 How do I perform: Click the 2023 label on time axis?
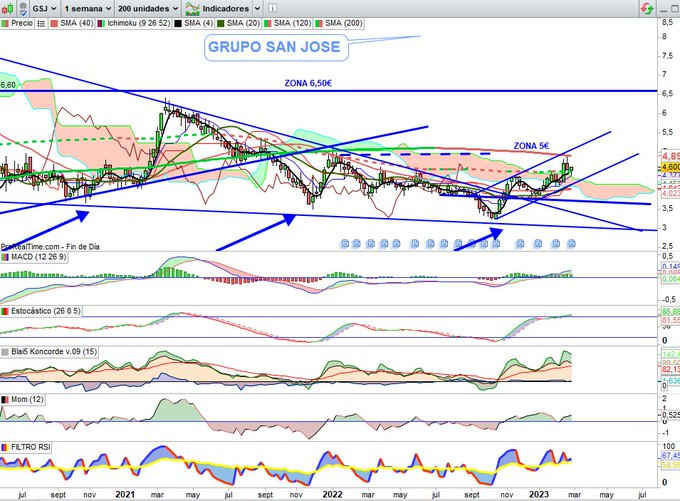pos(539,494)
